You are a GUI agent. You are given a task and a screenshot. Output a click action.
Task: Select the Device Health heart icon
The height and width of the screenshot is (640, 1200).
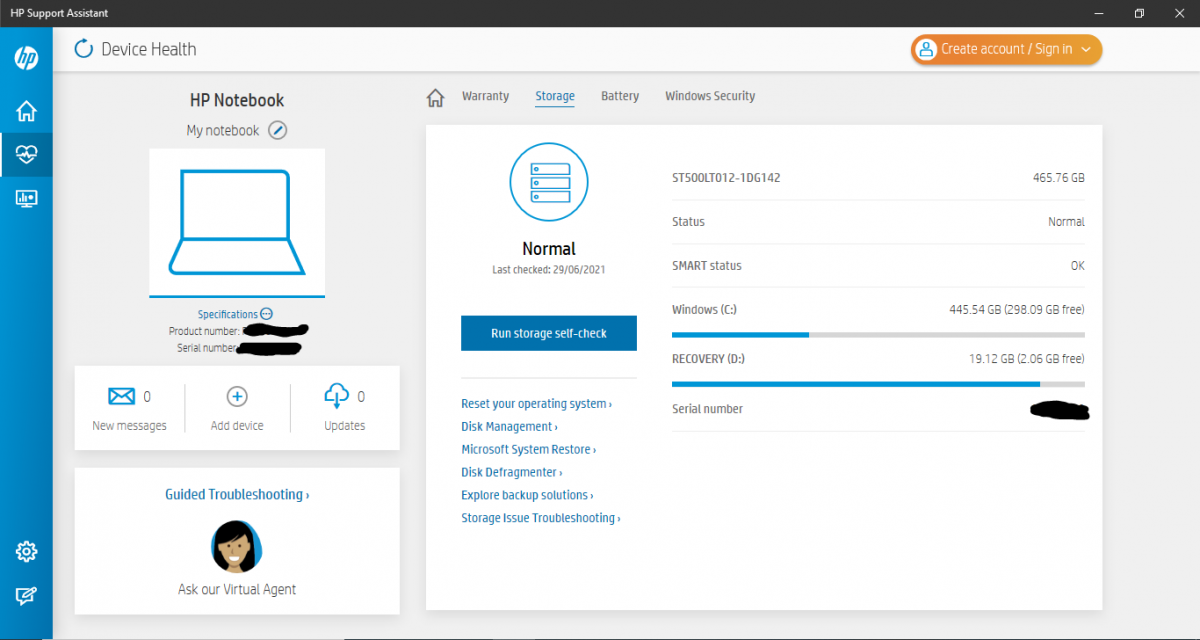(26, 155)
